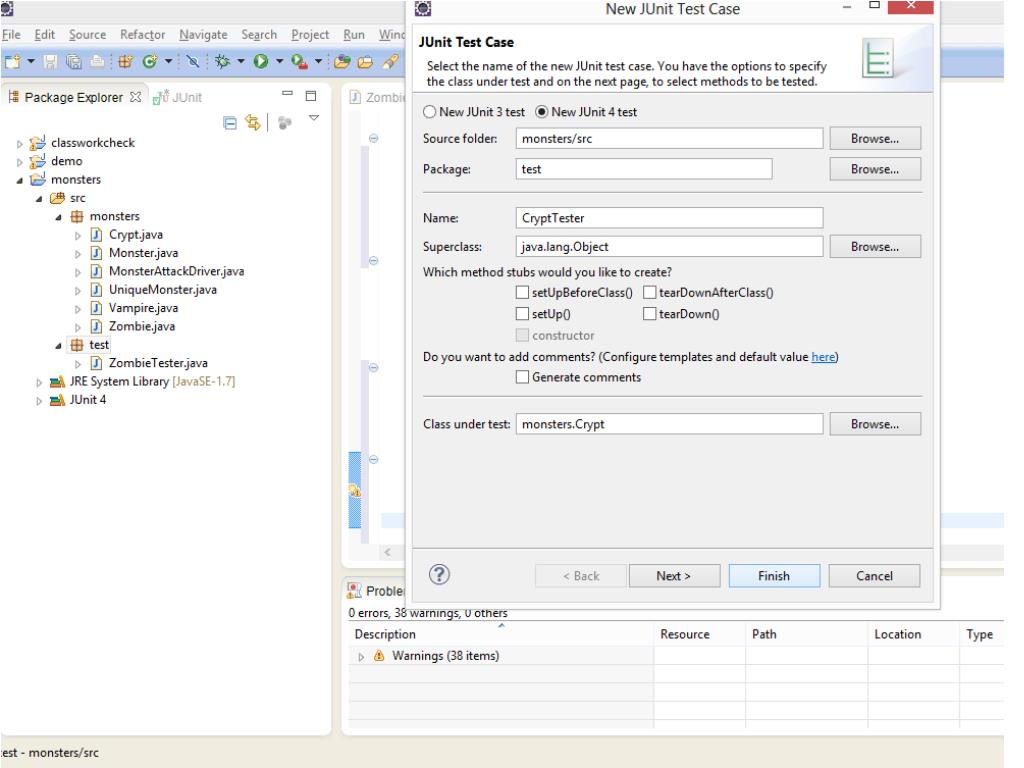Screen dimensions: 1024x768
Task: Click the Print toolbar icon
Action: pos(97,61)
